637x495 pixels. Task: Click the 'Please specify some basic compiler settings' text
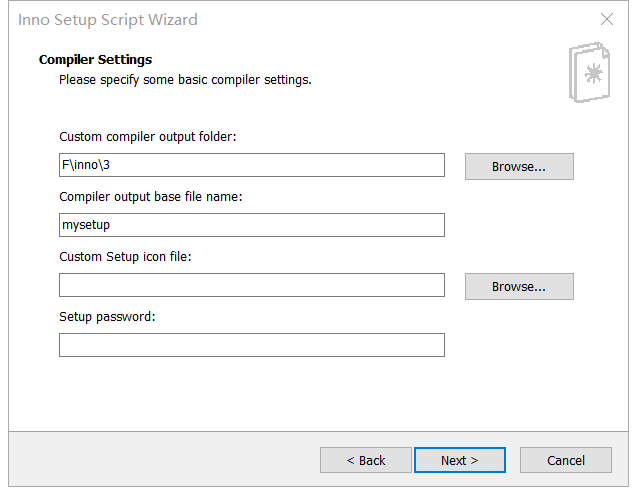pos(185,80)
